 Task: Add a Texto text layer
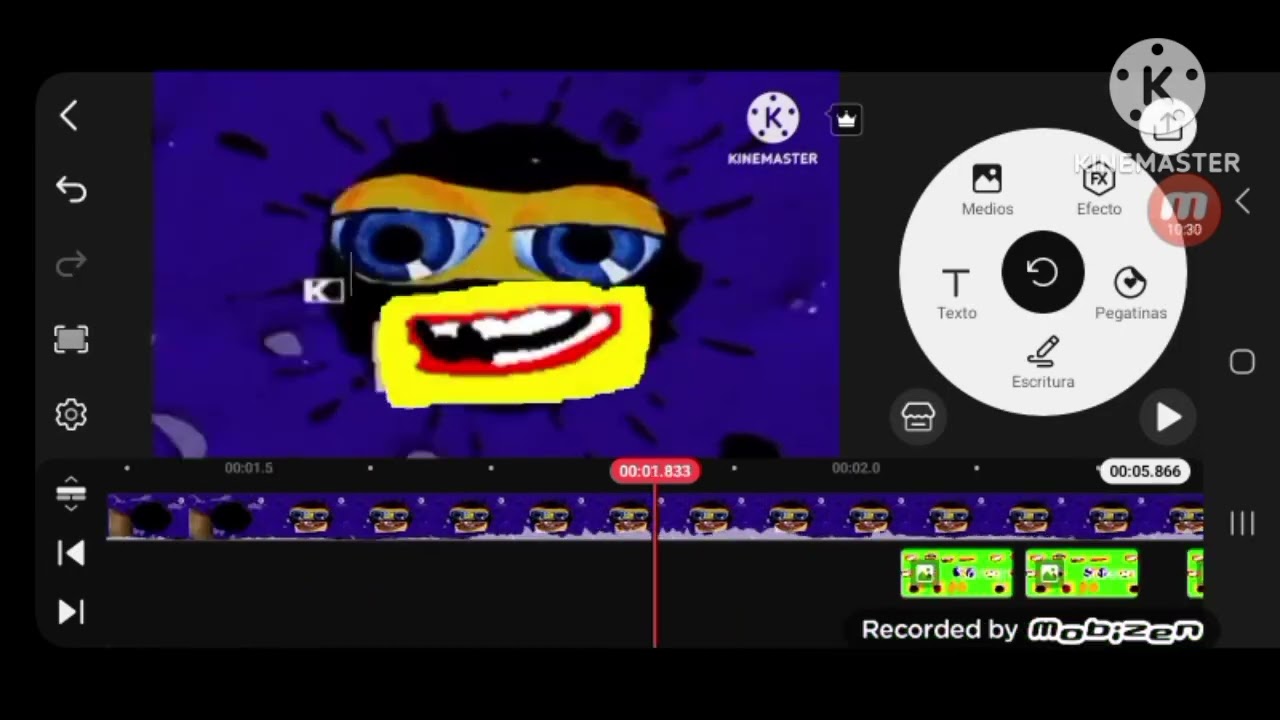(x=956, y=294)
